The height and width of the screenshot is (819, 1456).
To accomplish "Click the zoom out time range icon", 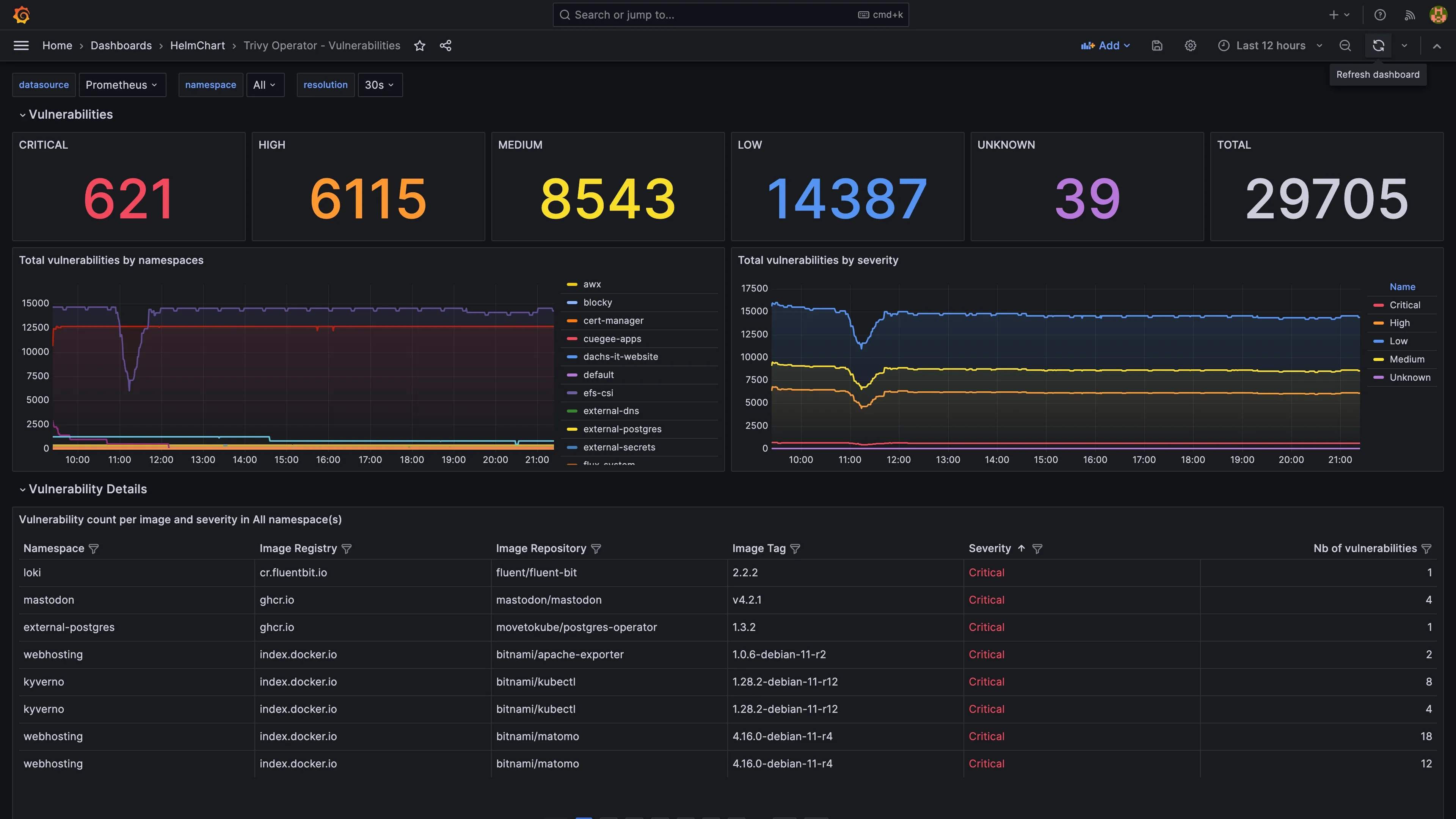I will point(1345,46).
